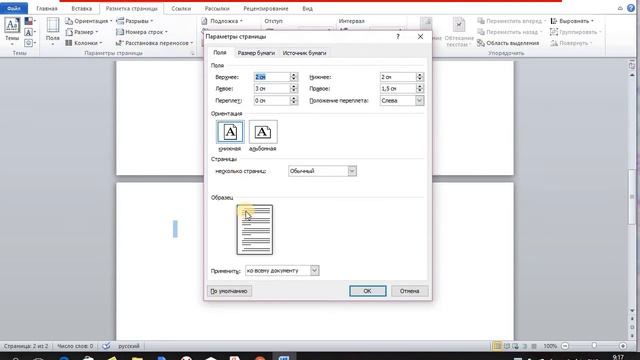640x360 pixels.
Task: Click the Переплет gutter input field
Action: 271,100
